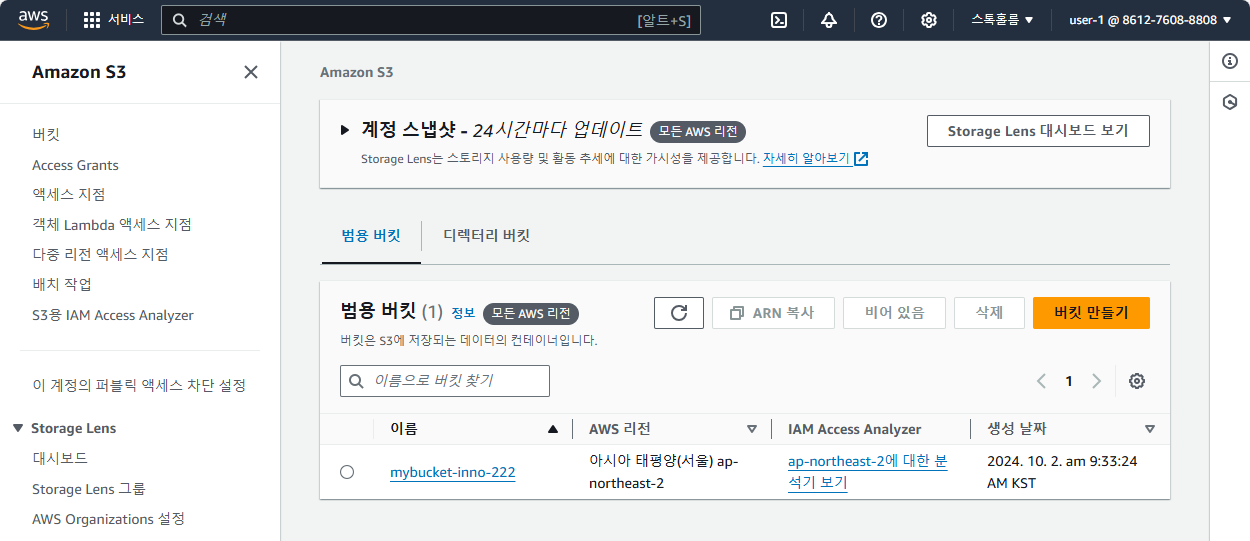Open the hexagon tools icon on right edge
The height and width of the screenshot is (541, 1250).
tap(1231, 102)
